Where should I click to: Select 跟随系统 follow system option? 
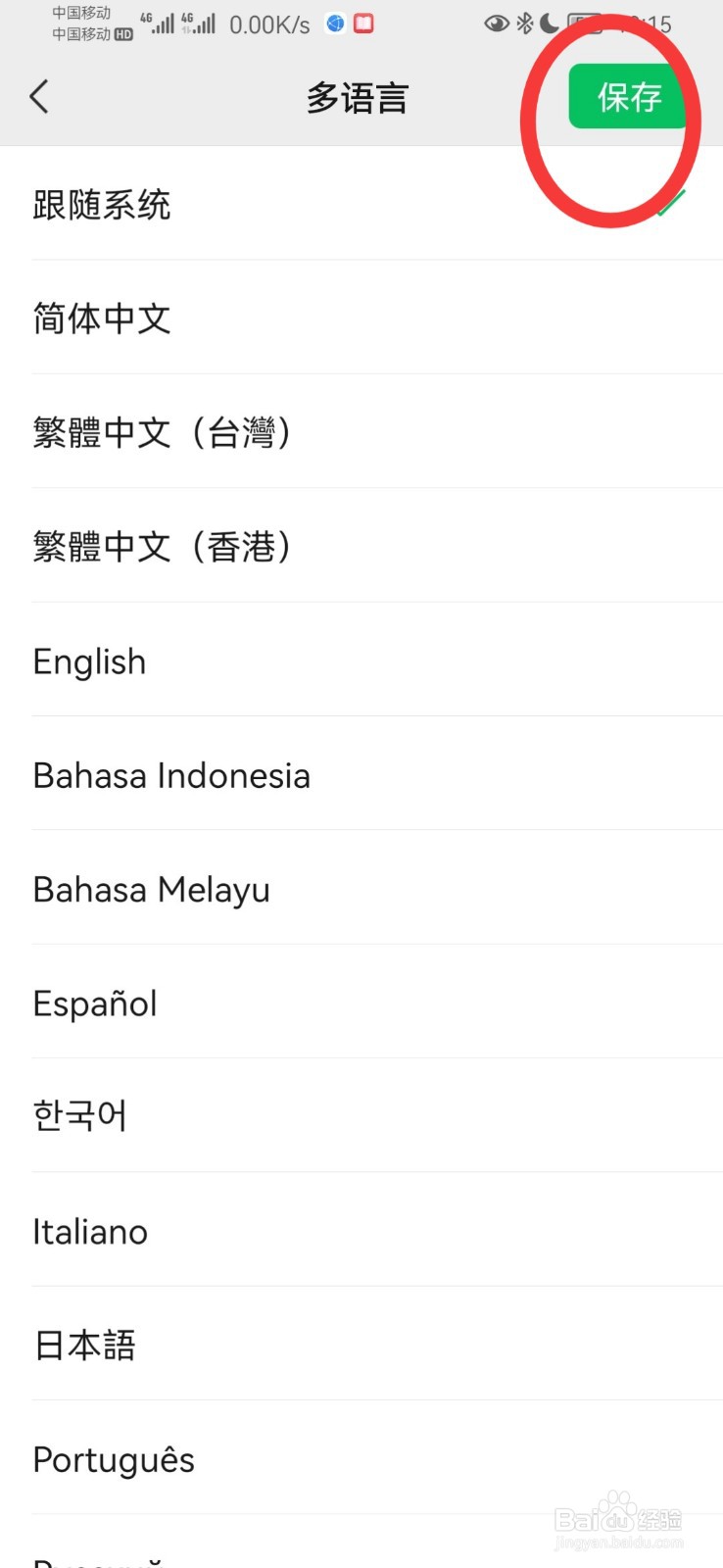coord(361,204)
